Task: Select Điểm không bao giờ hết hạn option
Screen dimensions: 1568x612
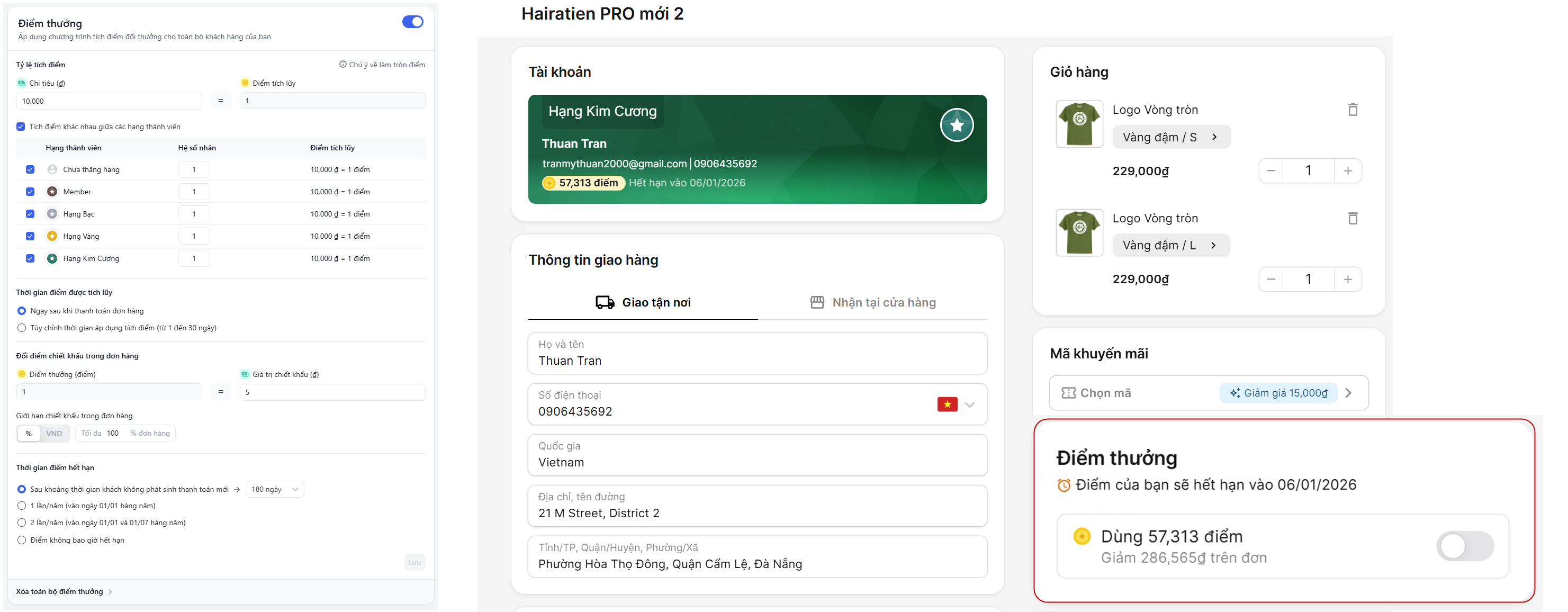Action: [x=22, y=540]
